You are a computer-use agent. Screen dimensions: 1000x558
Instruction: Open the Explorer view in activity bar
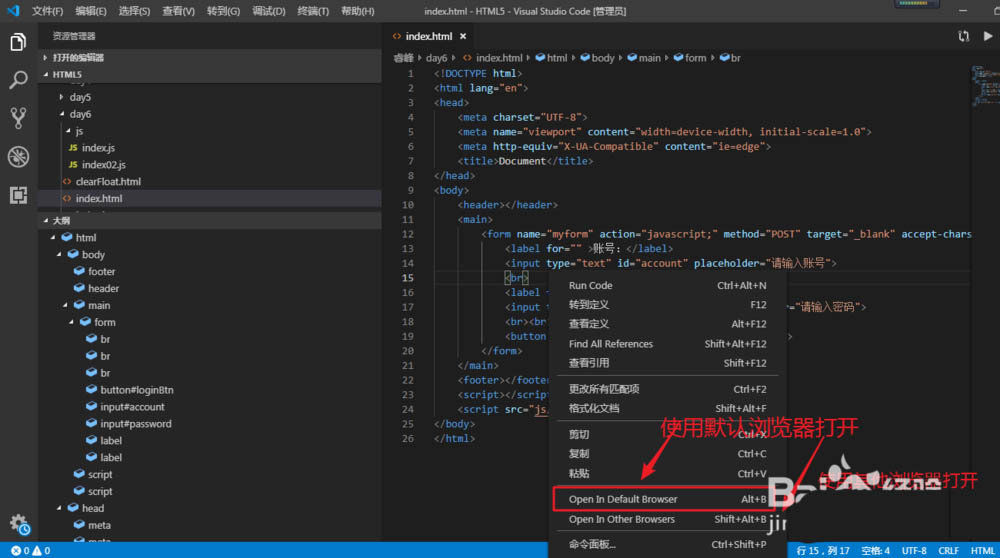(x=18, y=42)
